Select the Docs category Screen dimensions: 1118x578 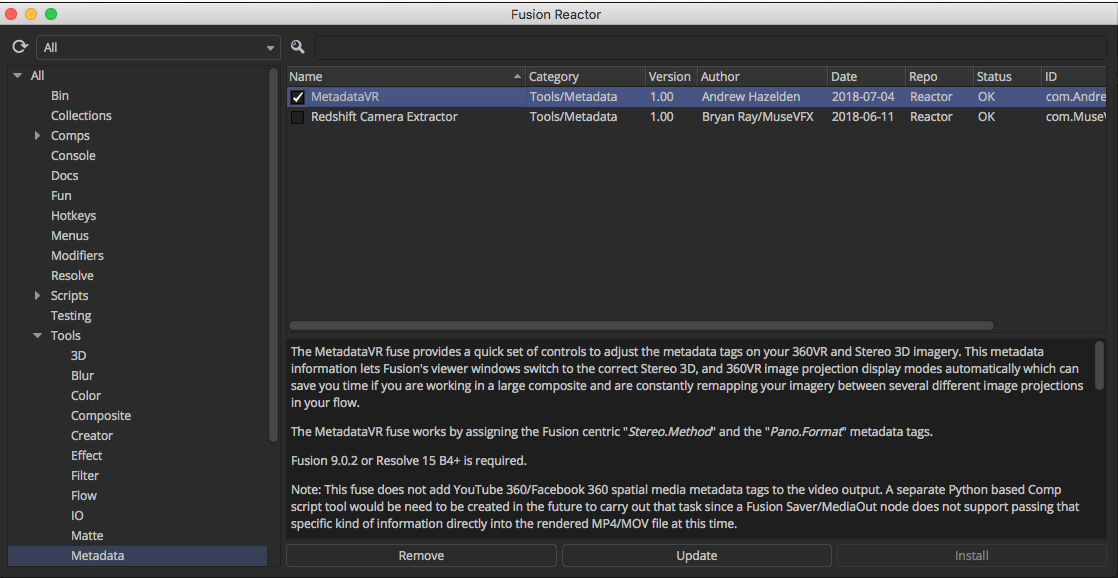64,175
